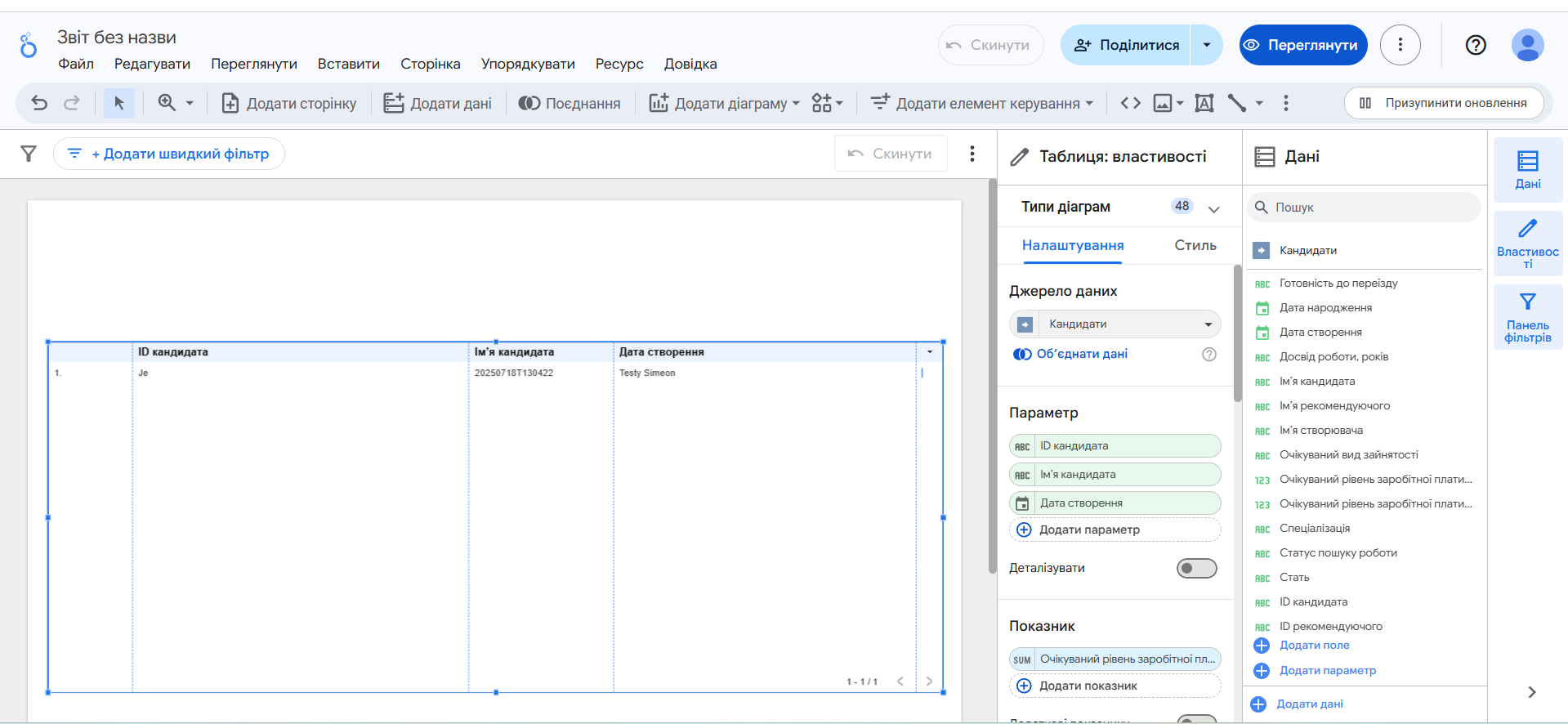This screenshot has height=724, width=1568.
Task: Open Додати діаграму dropdown
Action: 724,103
